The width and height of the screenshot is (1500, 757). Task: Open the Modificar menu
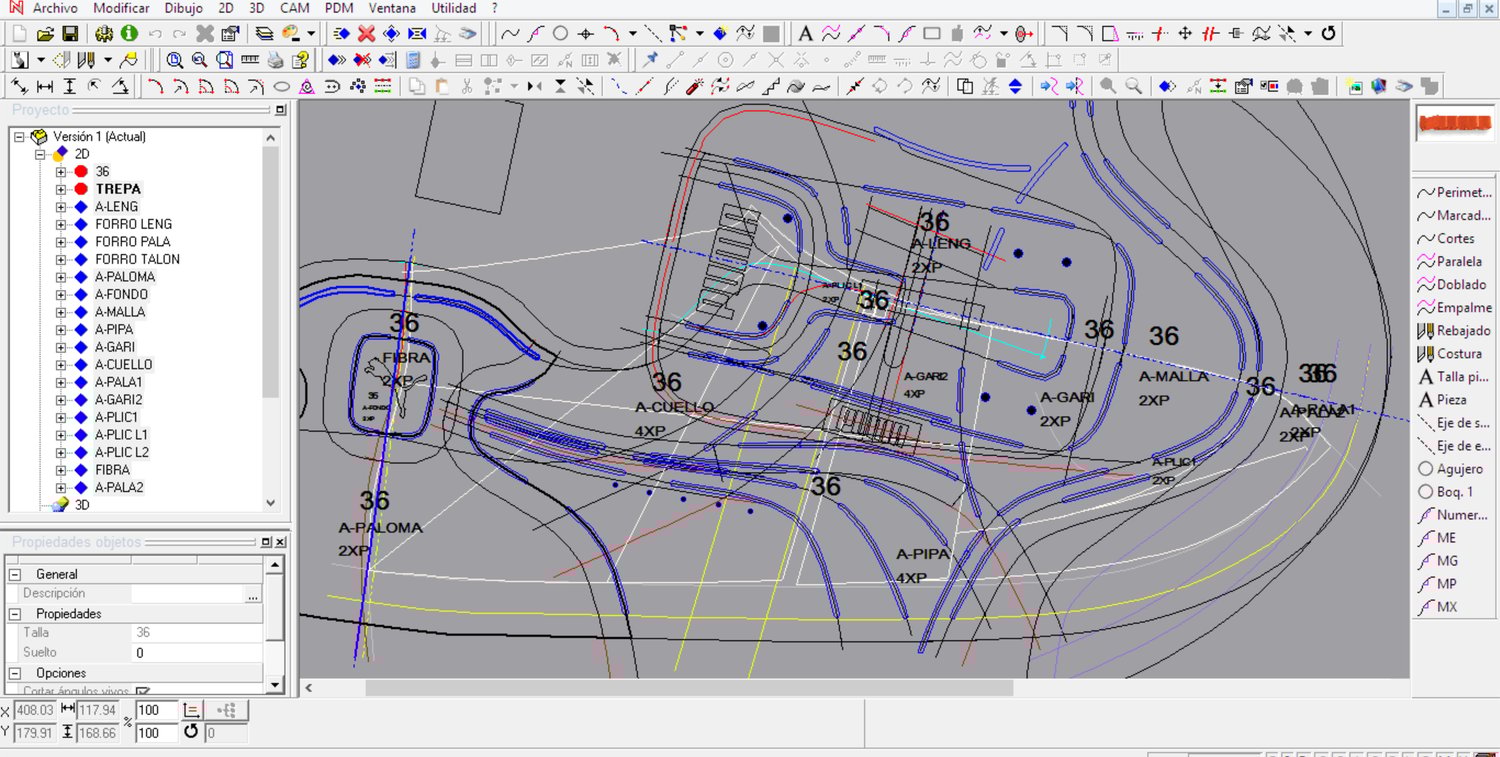[x=121, y=8]
